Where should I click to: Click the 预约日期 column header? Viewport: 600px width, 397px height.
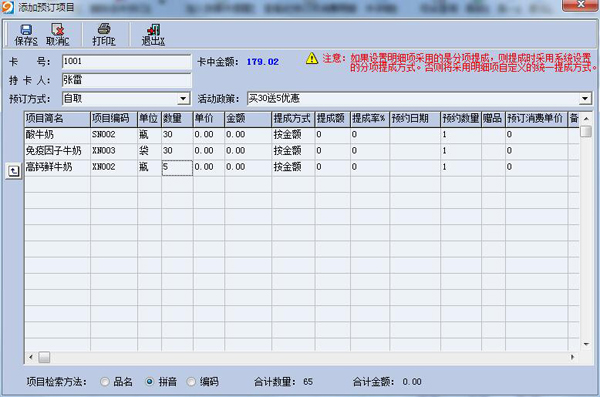coord(415,119)
